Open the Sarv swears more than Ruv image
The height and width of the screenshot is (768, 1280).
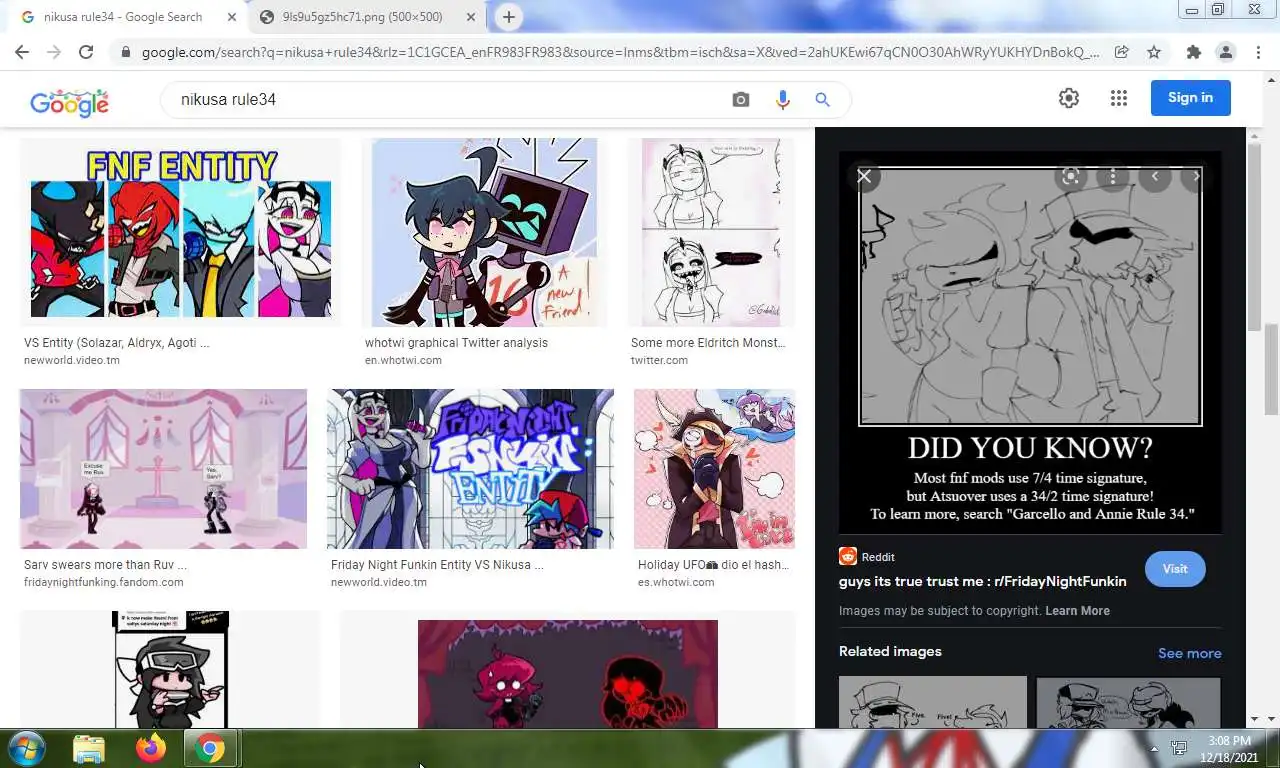pyautogui.click(x=163, y=469)
